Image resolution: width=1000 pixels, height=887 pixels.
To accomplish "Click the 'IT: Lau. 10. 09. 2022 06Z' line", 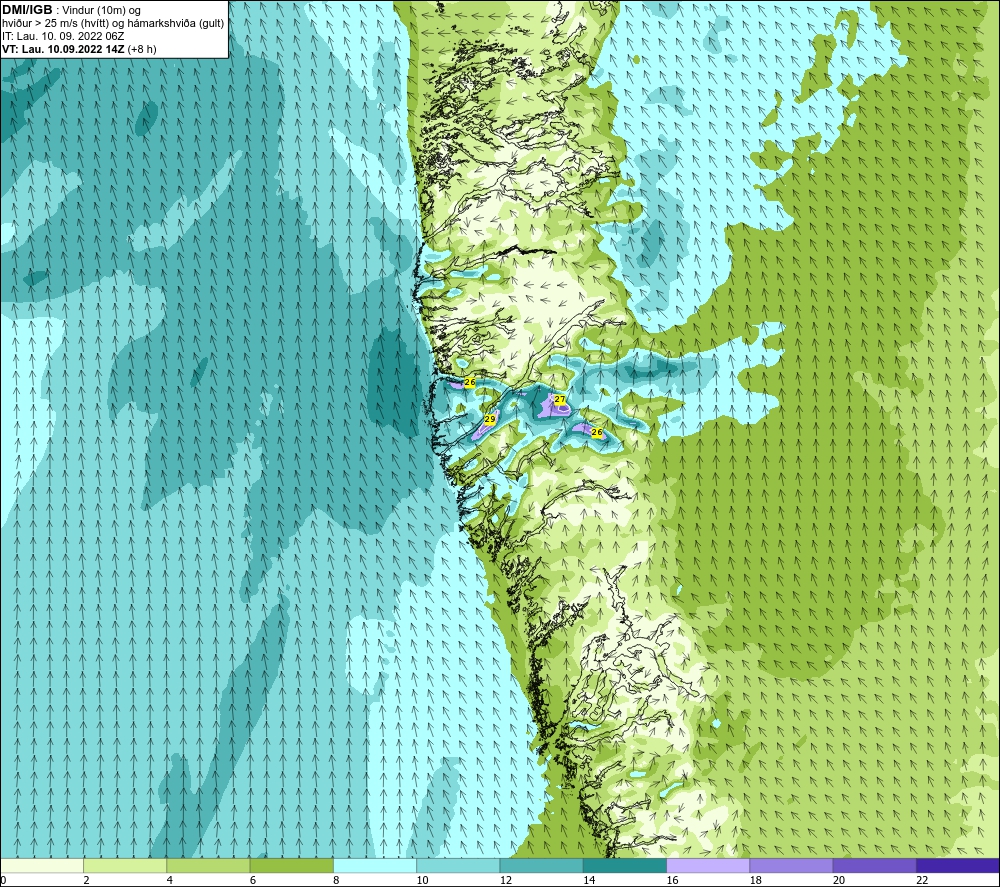I will [63, 36].
